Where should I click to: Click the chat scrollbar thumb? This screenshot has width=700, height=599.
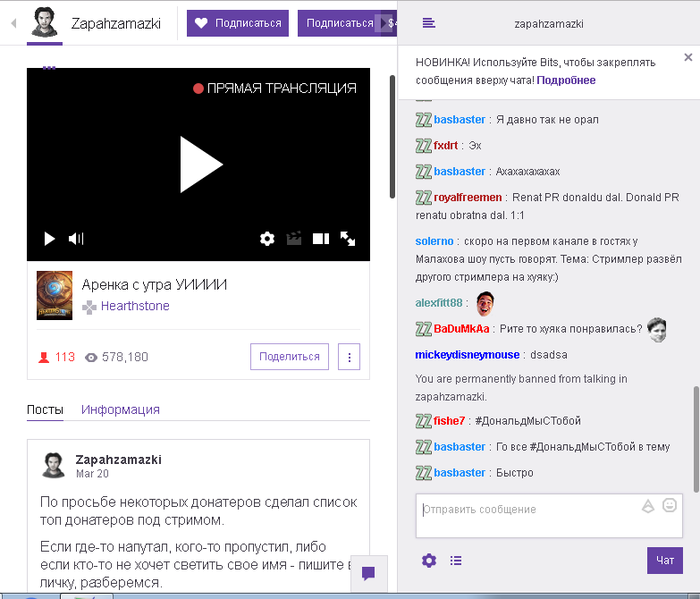coord(696,439)
